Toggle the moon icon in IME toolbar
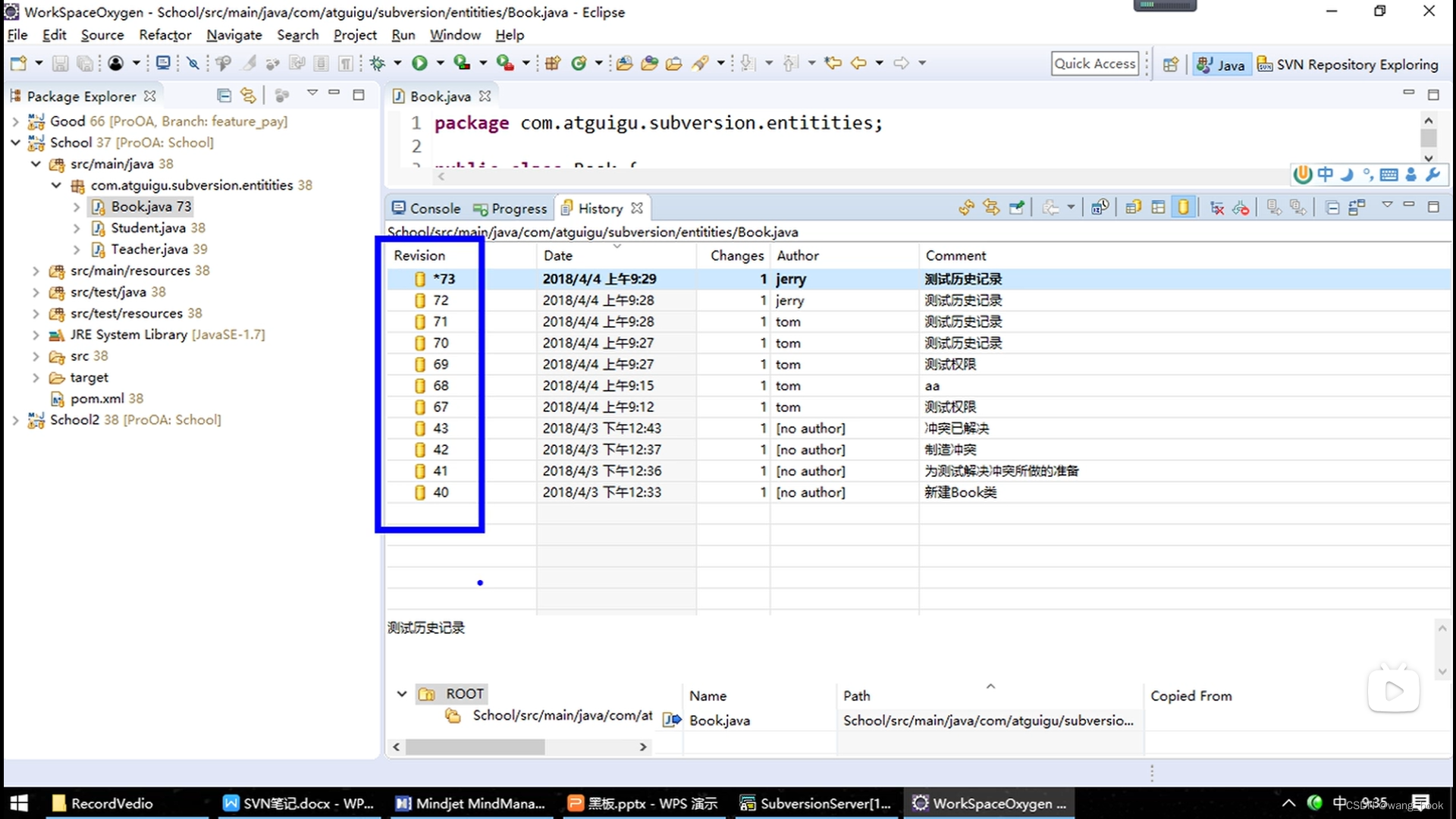This screenshot has height=819, width=1456. (1347, 174)
